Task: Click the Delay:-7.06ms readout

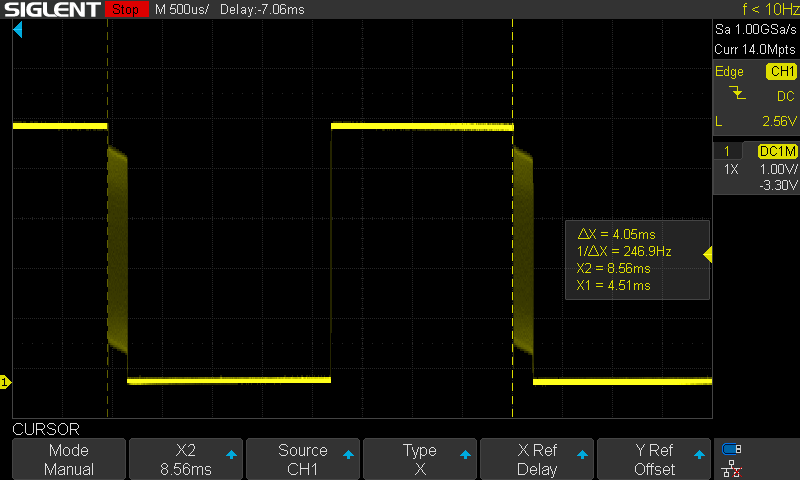Action: (262, 9)
